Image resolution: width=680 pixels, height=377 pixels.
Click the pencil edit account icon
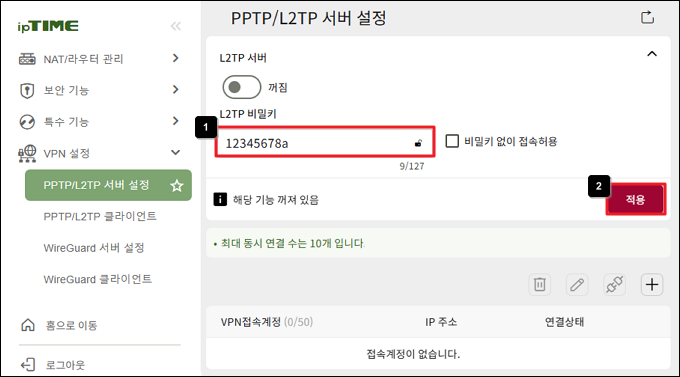click(x=577, y=285)
